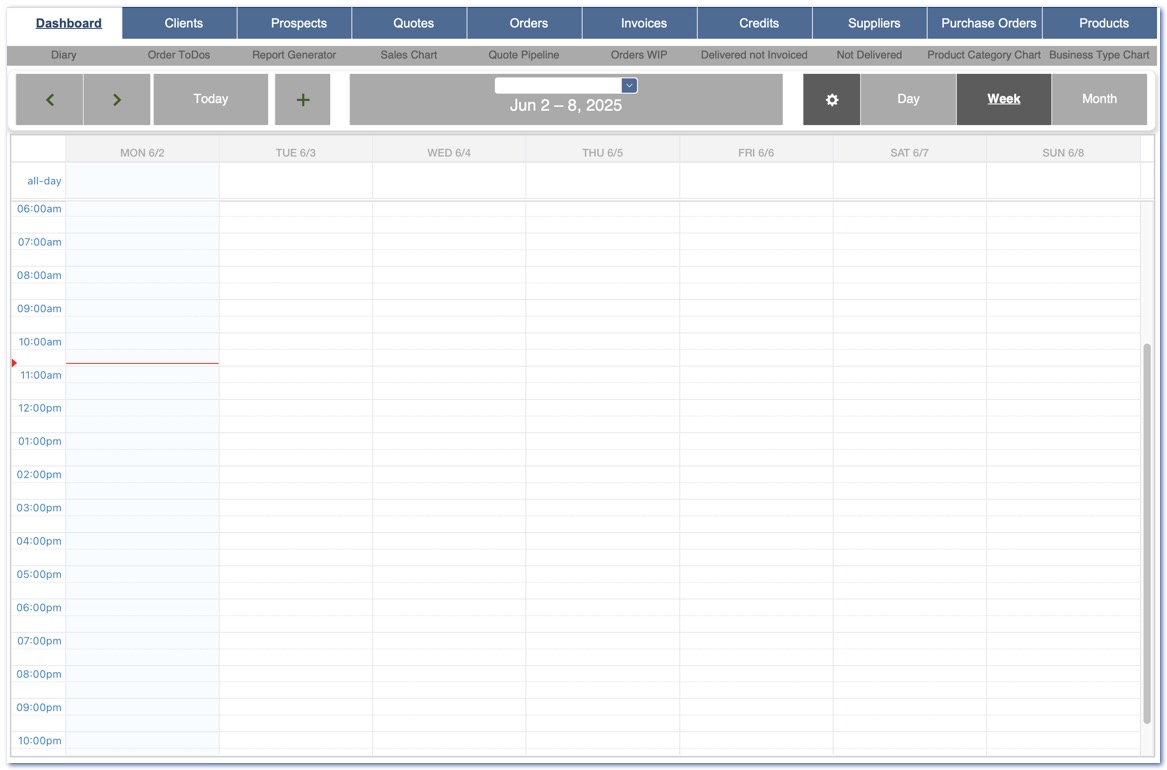Viewport: 1167px width, 770px height.
Task: Open calendar settings gear icon
Action: point(831,99)
